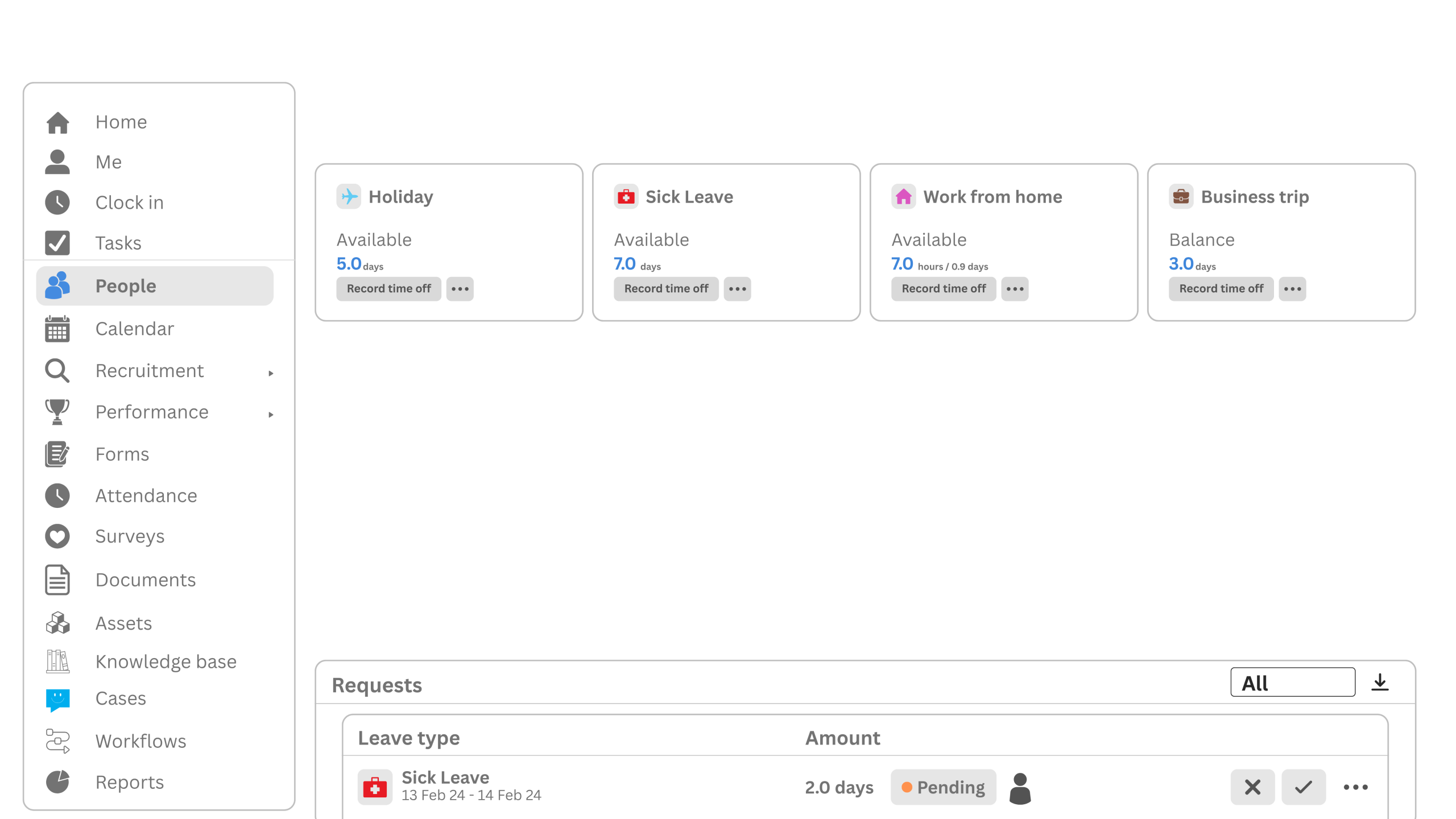
Task: Click the Sick Leave 7.0 days value
Action: click(638, 264)
